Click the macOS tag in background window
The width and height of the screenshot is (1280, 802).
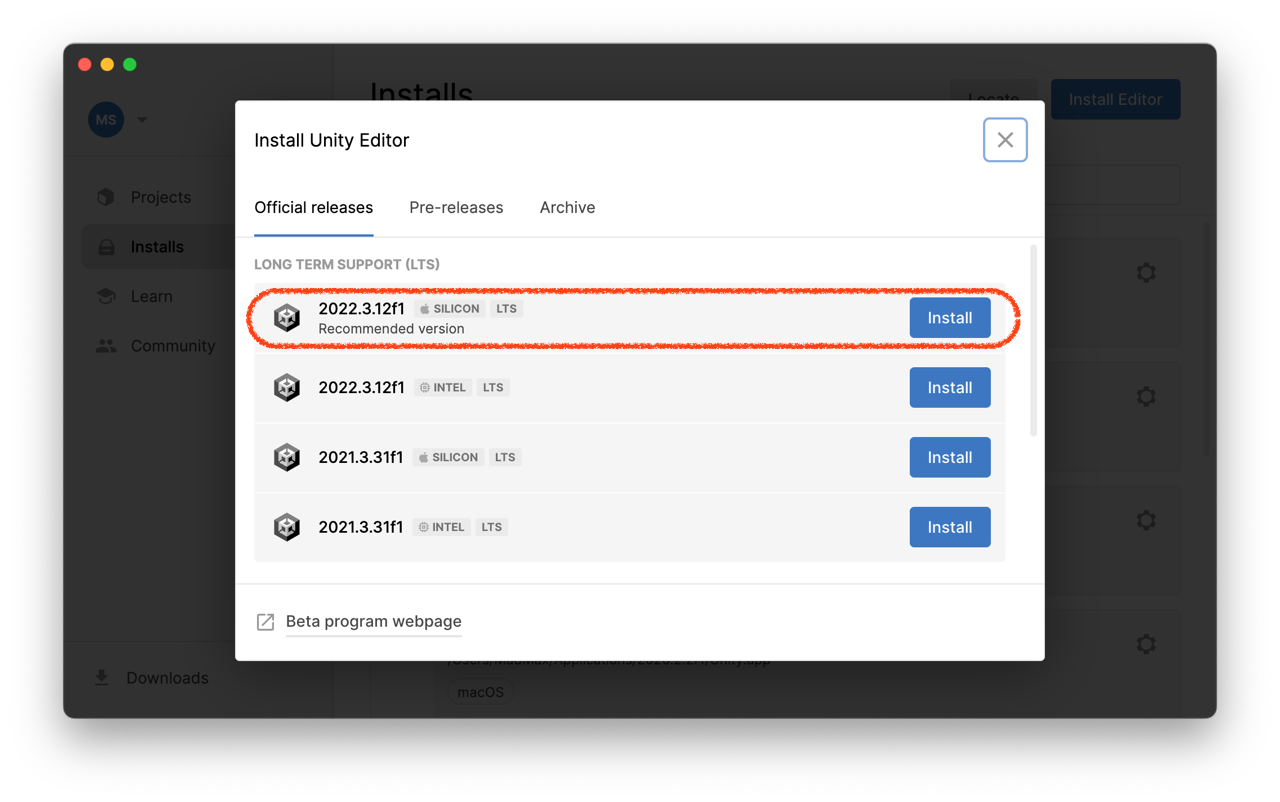pos(481,692)
